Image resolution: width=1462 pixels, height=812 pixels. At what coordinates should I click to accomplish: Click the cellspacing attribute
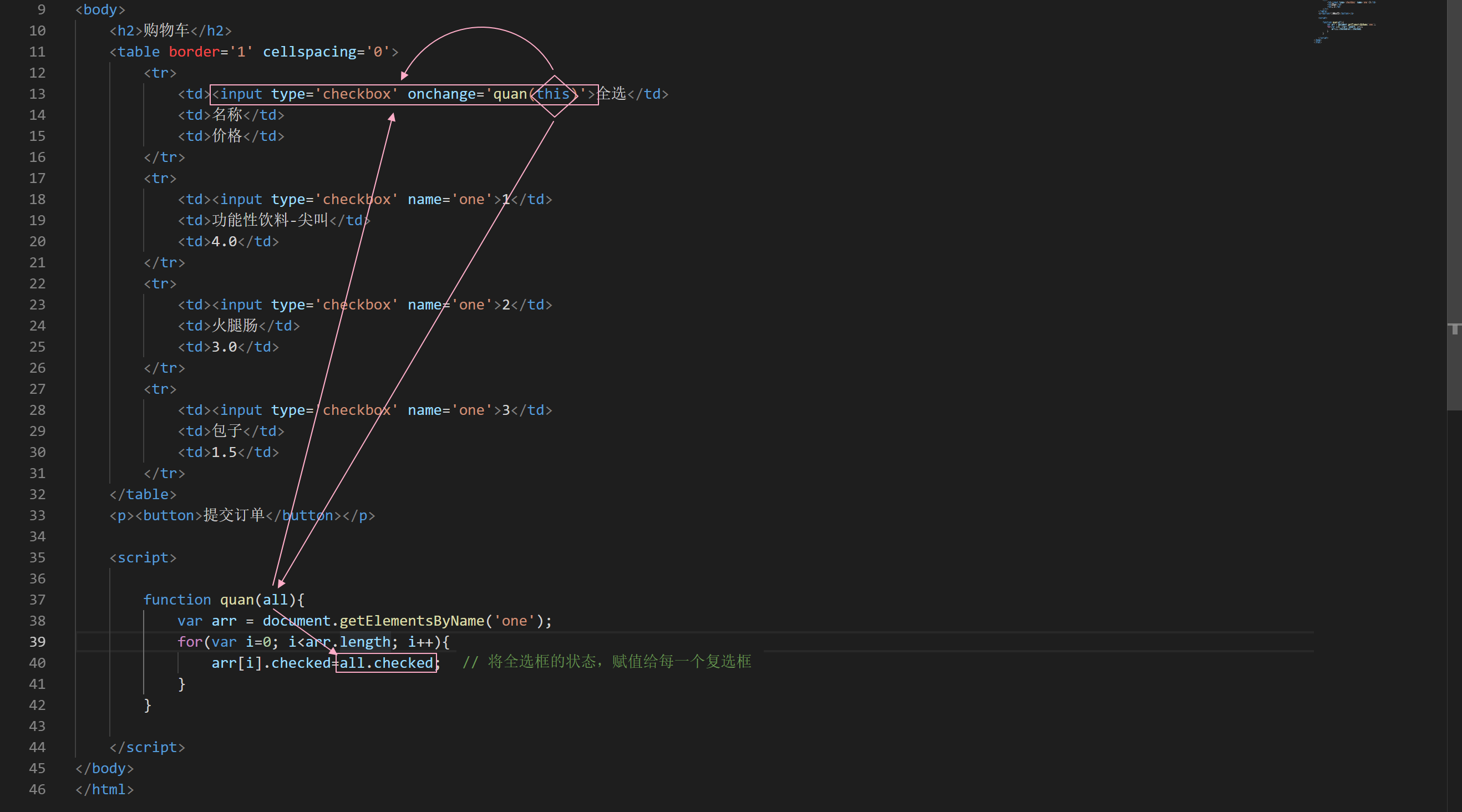click(x=309, y=52)
